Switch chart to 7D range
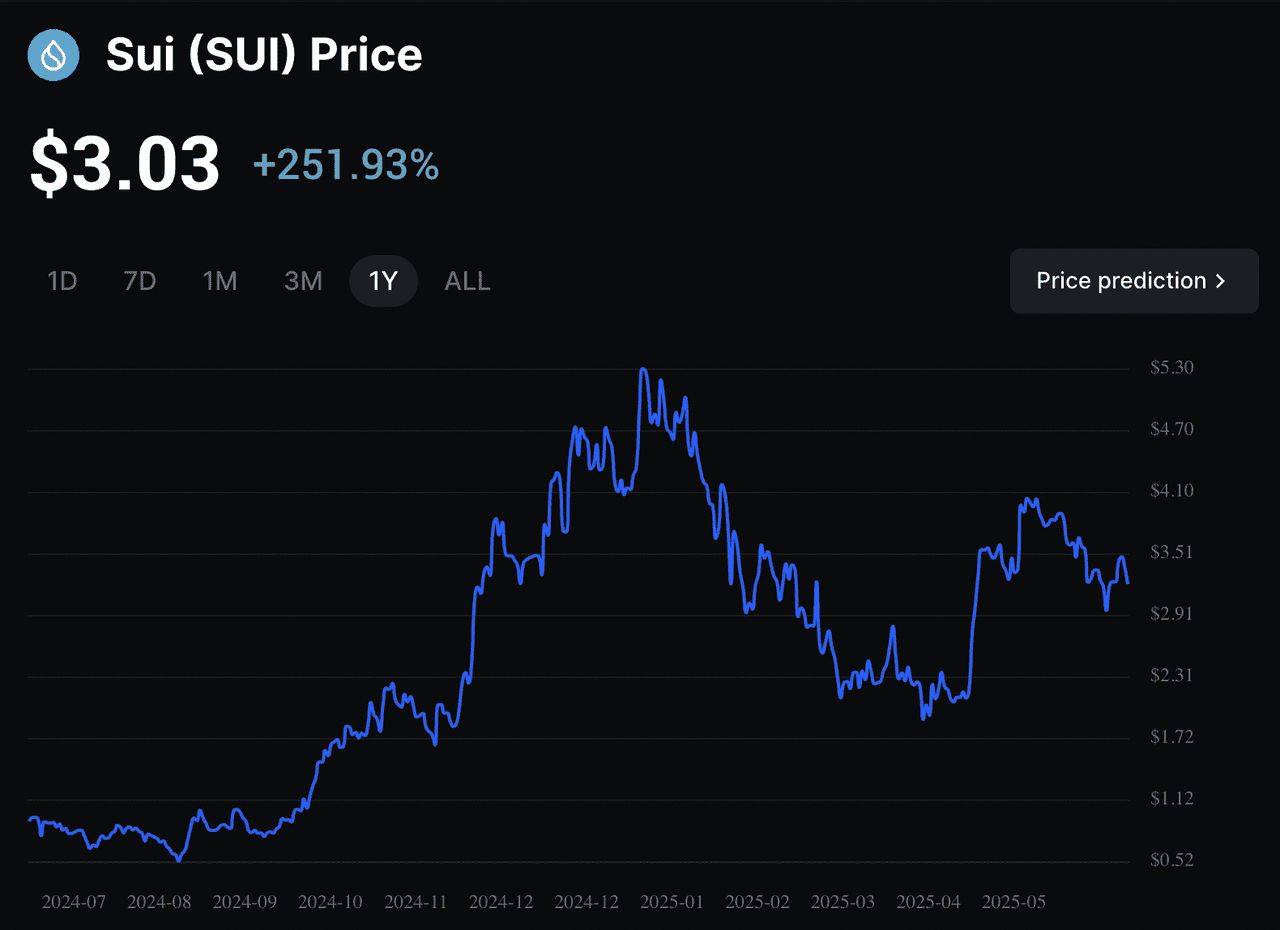The width and height of the screenshot is (1280, 930). [140, 281]
